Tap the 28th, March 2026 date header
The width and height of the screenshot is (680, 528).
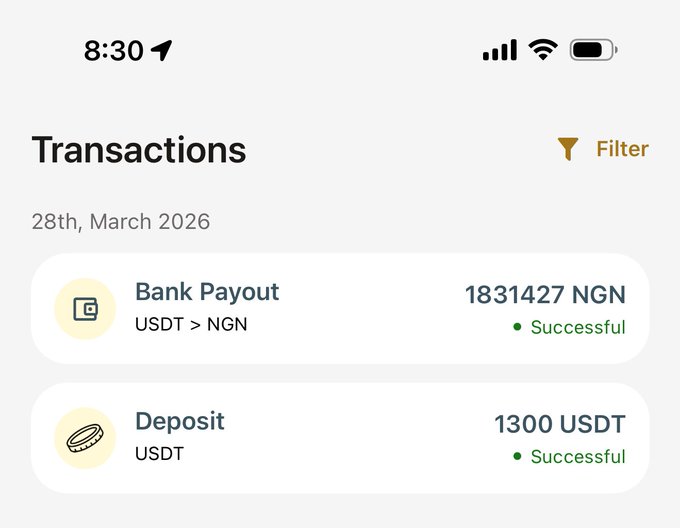tap(121, 221)
